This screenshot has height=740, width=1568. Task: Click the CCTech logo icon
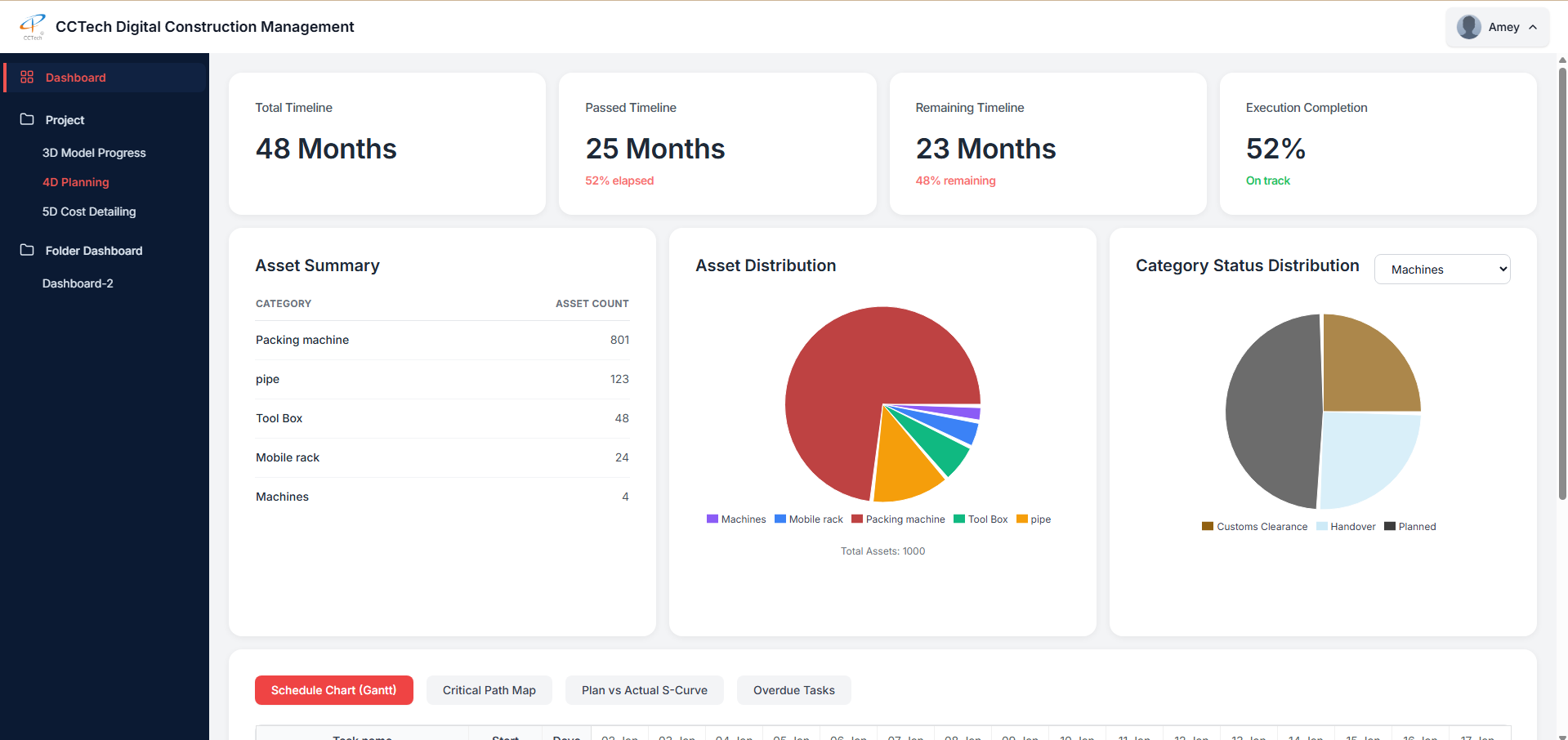(33, 26)
